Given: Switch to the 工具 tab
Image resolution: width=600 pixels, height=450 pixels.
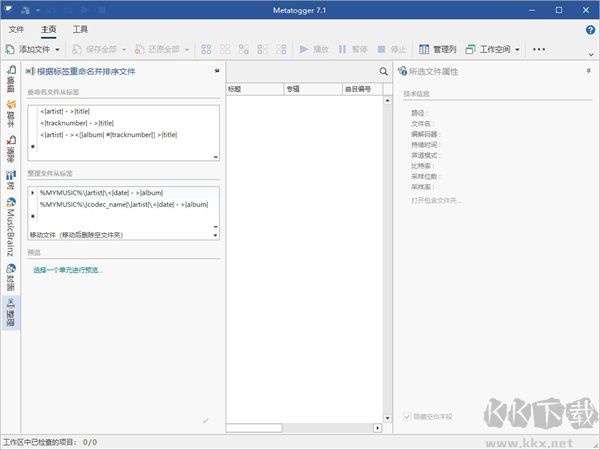Looking at the screenshot, I should [x=80, y=29].
